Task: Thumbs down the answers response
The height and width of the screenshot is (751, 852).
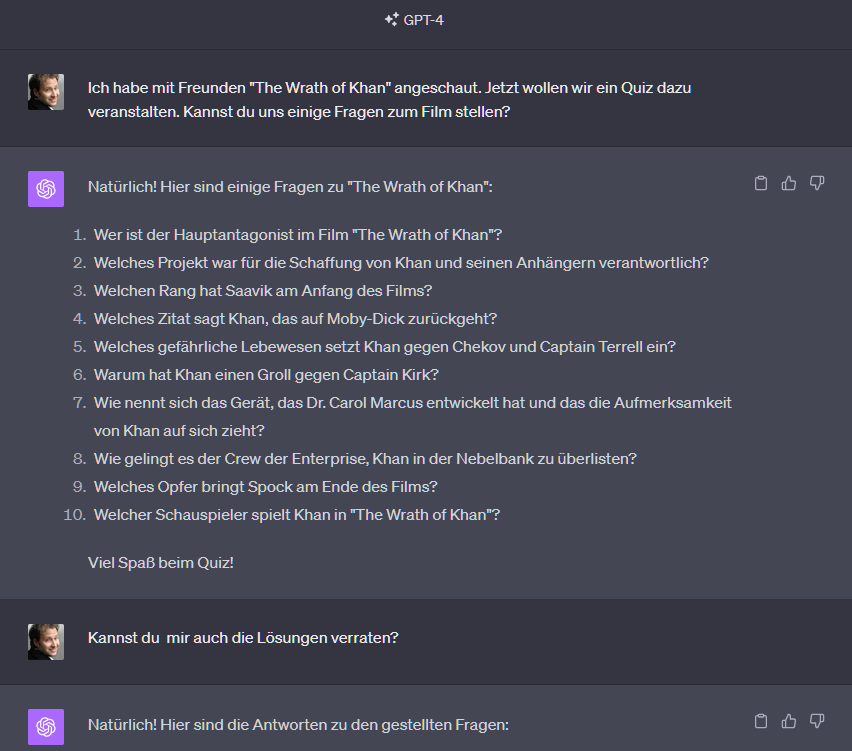Action: pyautogui.click(x=817, y=721)
